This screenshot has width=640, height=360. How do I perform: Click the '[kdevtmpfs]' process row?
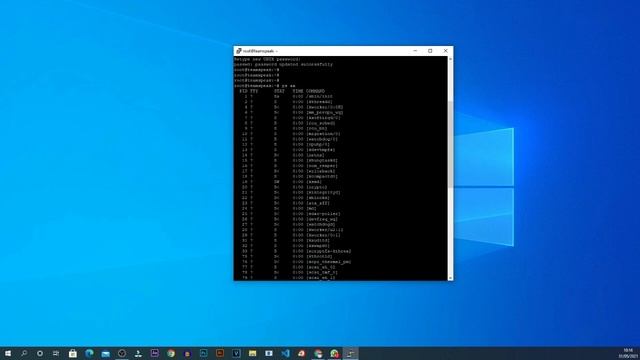pos(287,149)
